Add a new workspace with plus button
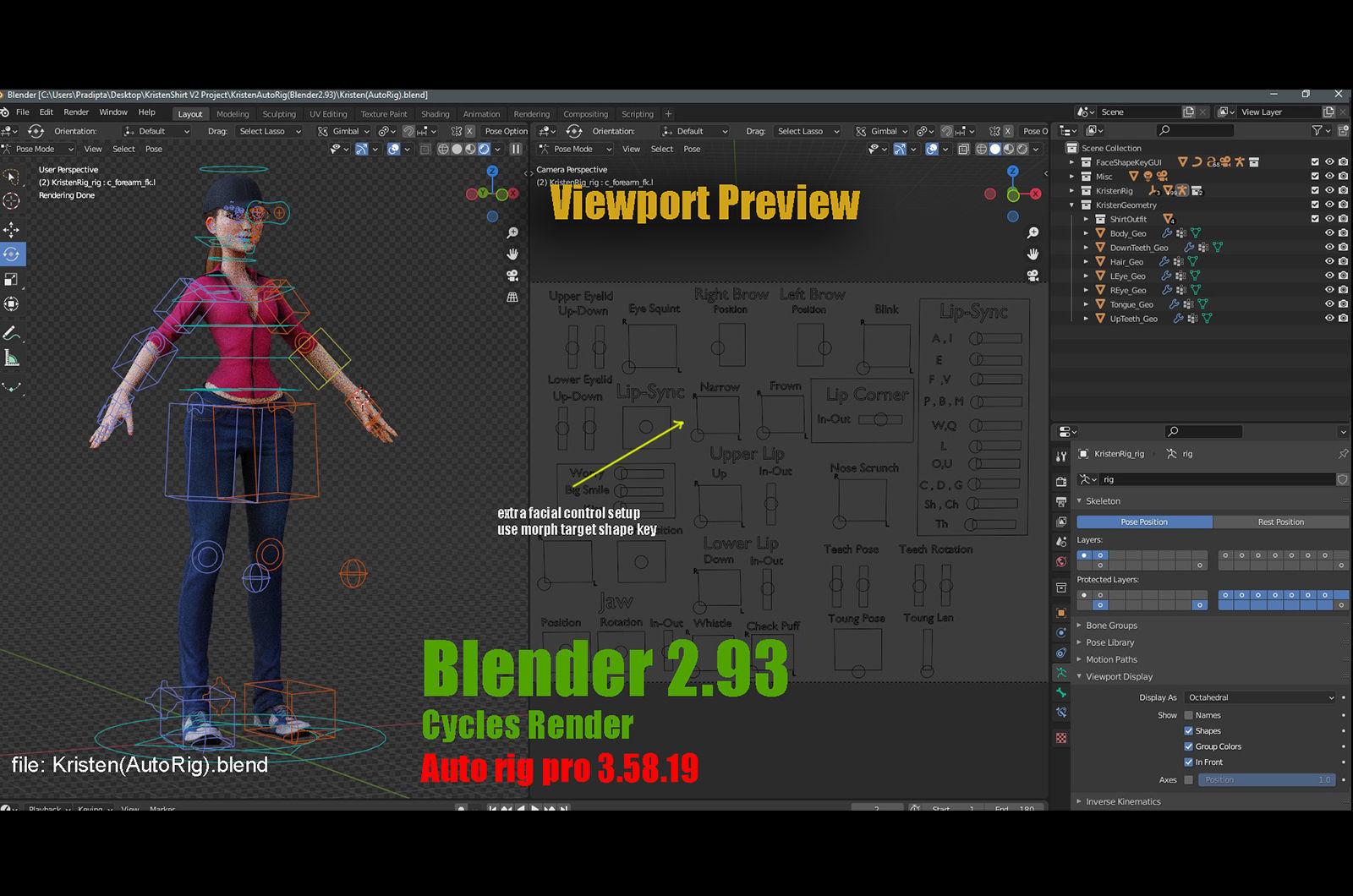The image size is (1353, 896). click(668, 114)
